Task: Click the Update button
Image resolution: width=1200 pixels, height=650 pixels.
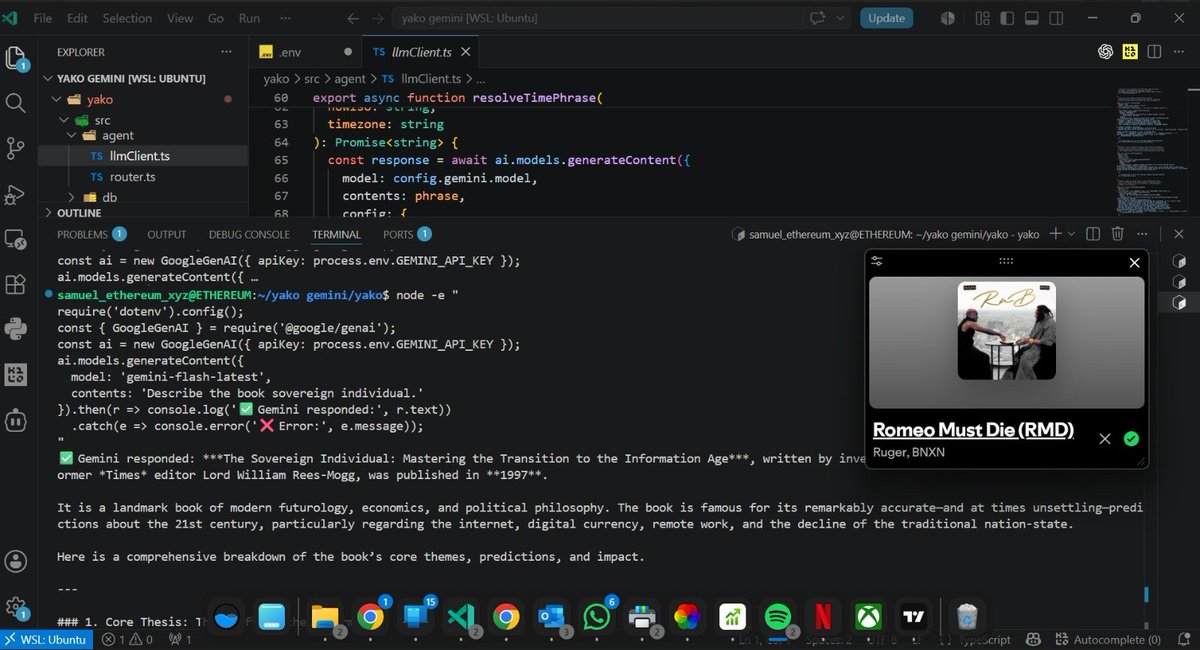Action: tap(886, 18)
